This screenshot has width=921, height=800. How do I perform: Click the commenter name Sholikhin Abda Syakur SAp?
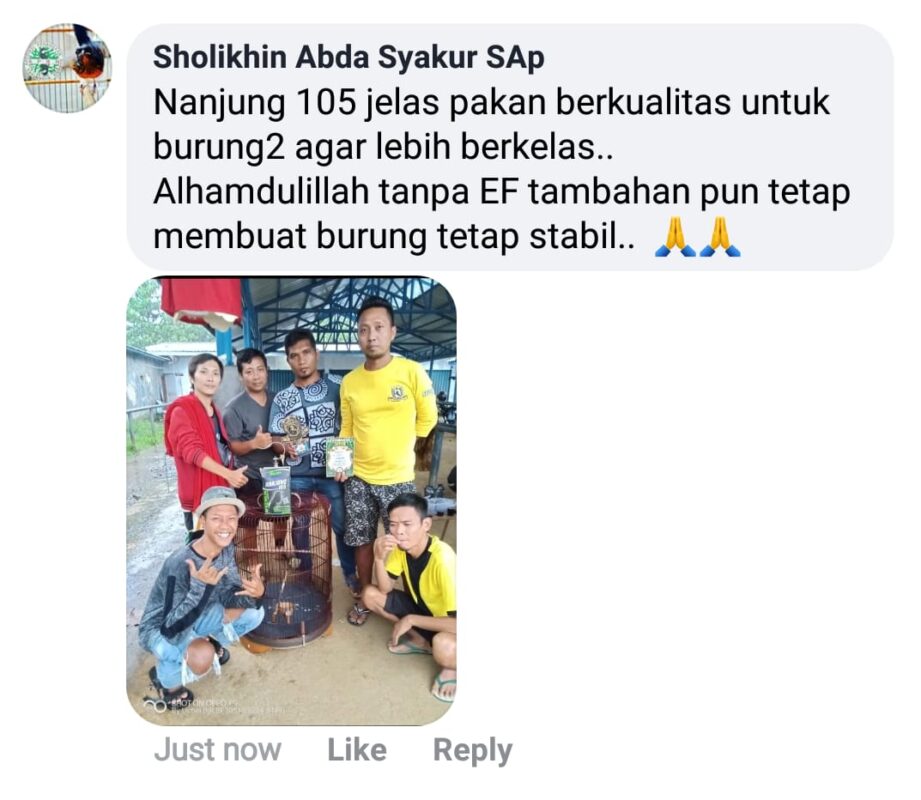[348, 58]
